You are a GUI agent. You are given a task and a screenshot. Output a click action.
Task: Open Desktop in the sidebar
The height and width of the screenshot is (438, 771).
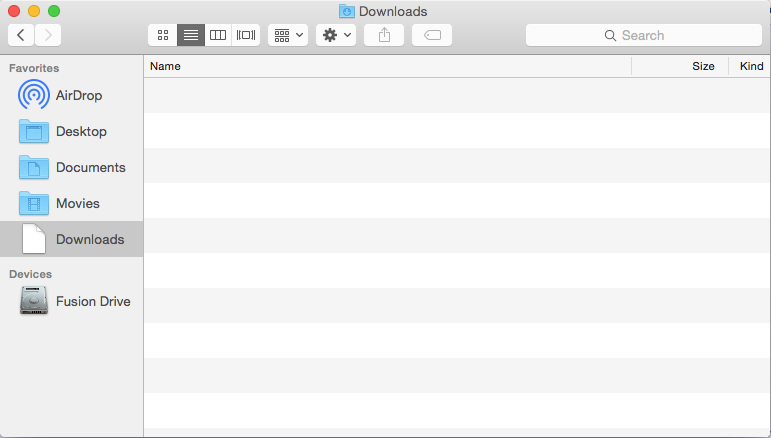72,131
